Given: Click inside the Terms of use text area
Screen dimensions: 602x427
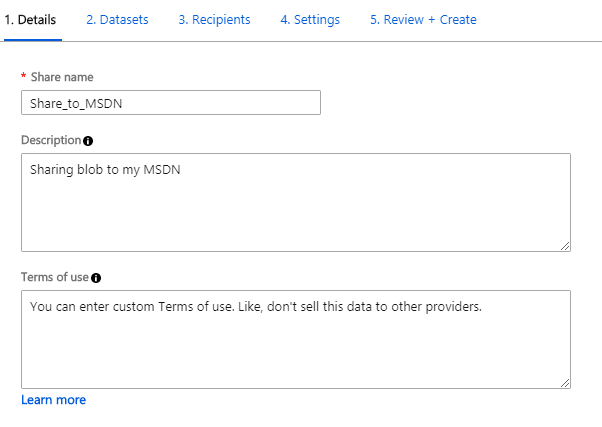Looking at the screenshot, I should pyautogui.click(x=296, y=339).
